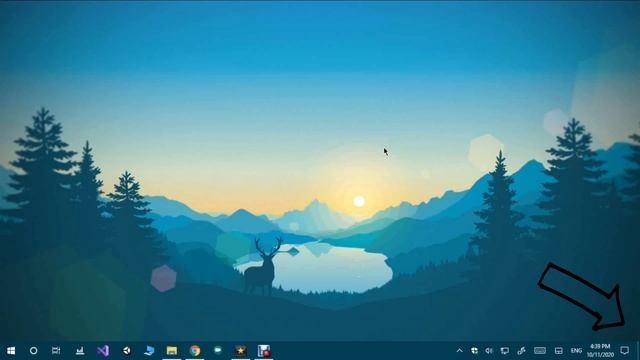Open the clock showing 4:39 PM
This screenshot has height=360, width=640.
click(x=600, y=351)
